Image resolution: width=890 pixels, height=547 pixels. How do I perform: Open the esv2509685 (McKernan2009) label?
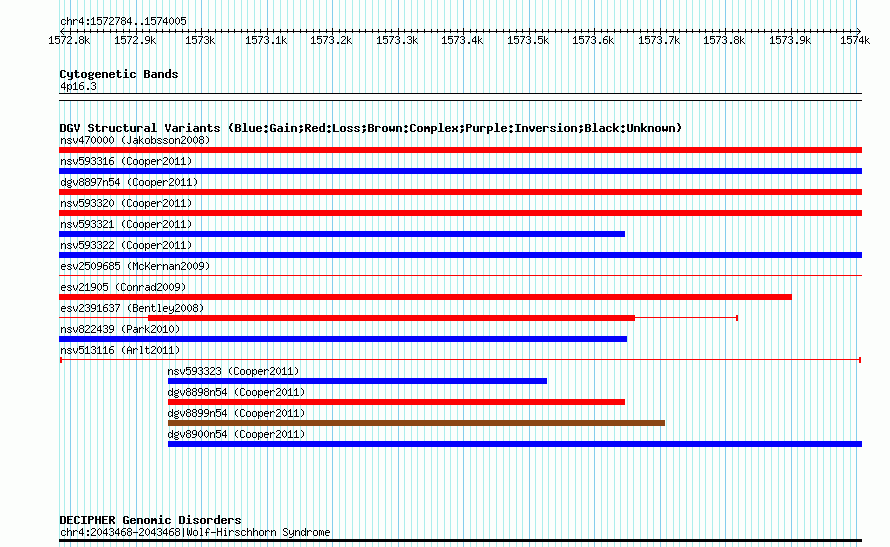click(x=135, y=266)
